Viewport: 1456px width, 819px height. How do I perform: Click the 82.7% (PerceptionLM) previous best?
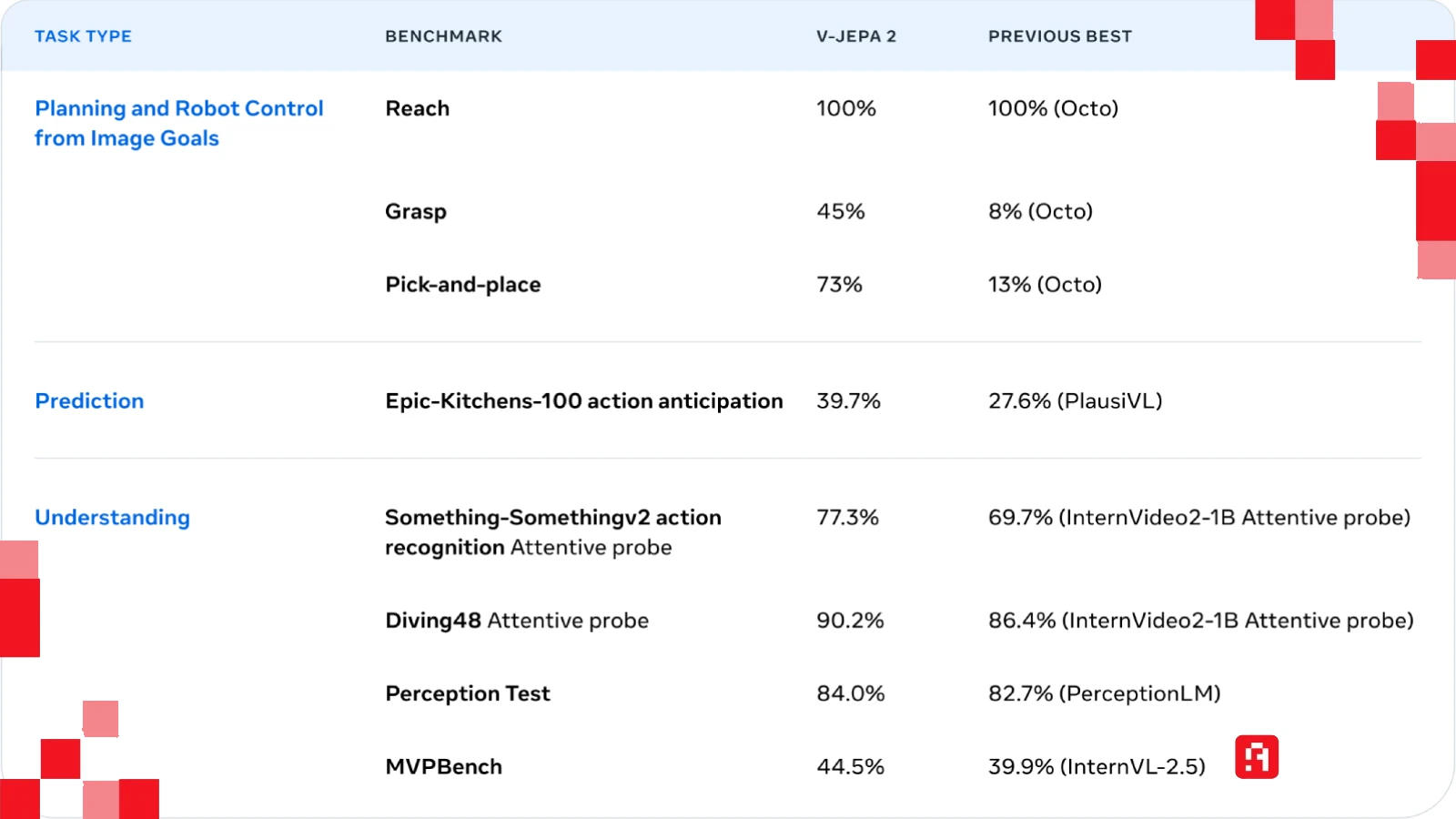[x=1104, y=693]
